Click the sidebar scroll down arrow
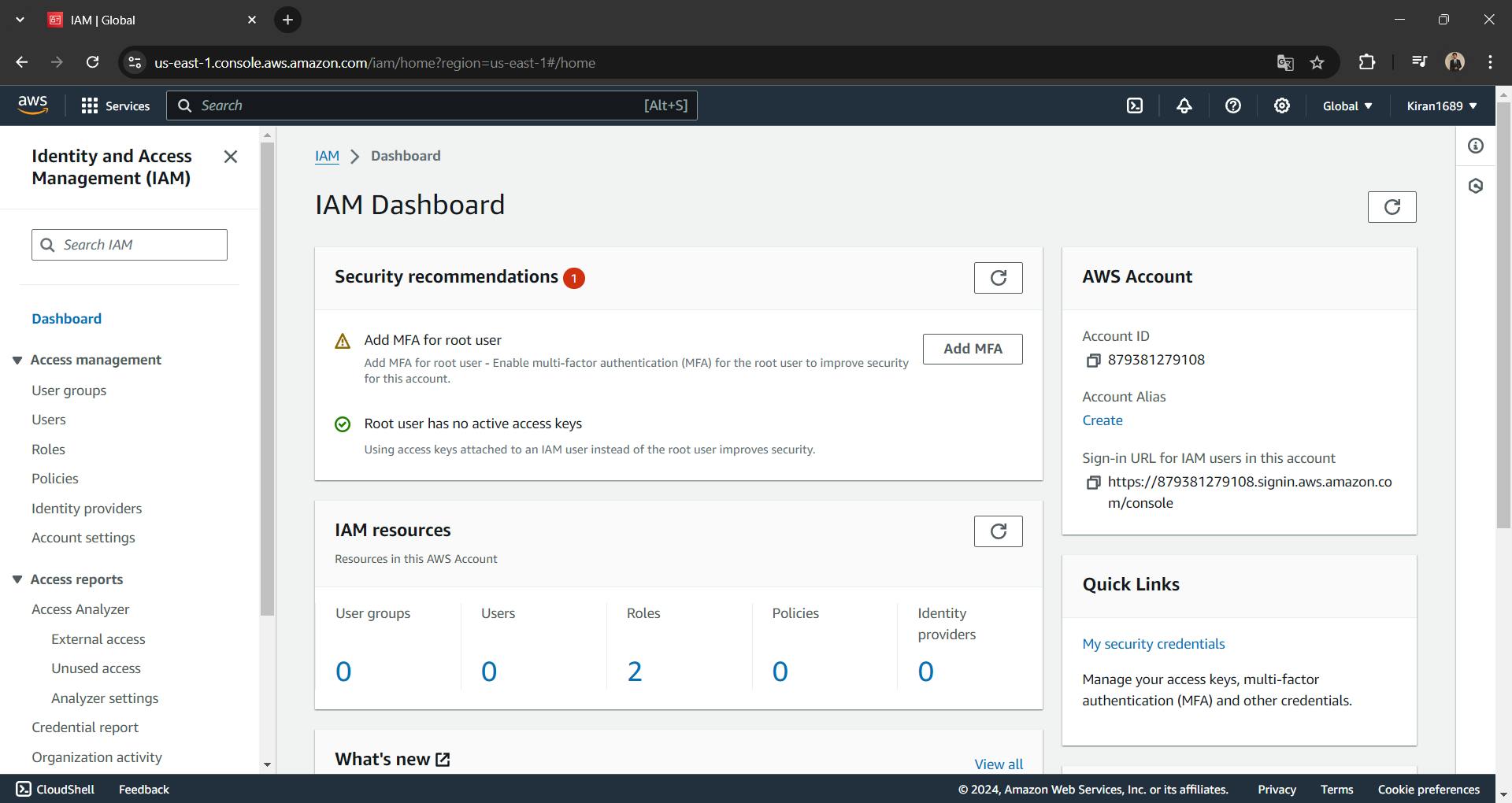Screen dimensions: 1512x803 point(267,764)
